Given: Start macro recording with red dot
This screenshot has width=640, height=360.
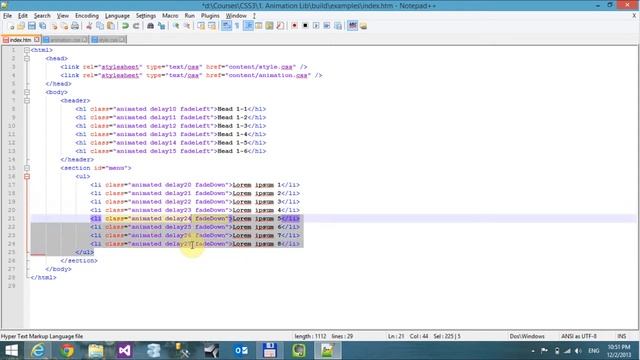Looking at the screenshot, I should tap(294, 26).
